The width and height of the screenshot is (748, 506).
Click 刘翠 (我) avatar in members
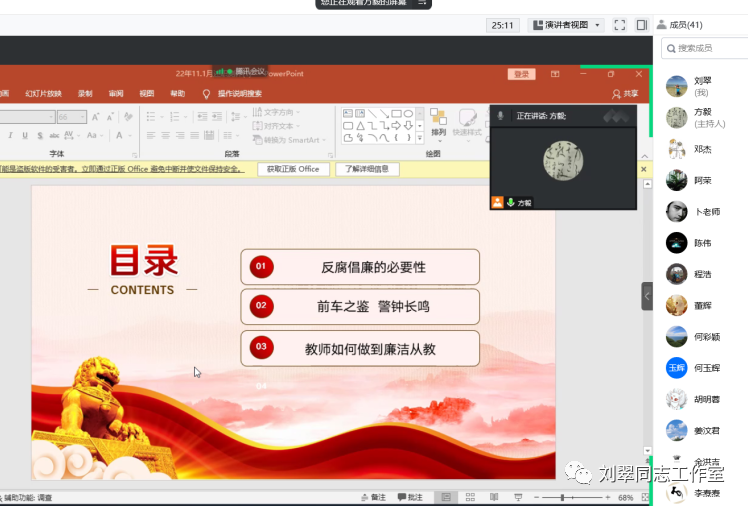(676, 86)
